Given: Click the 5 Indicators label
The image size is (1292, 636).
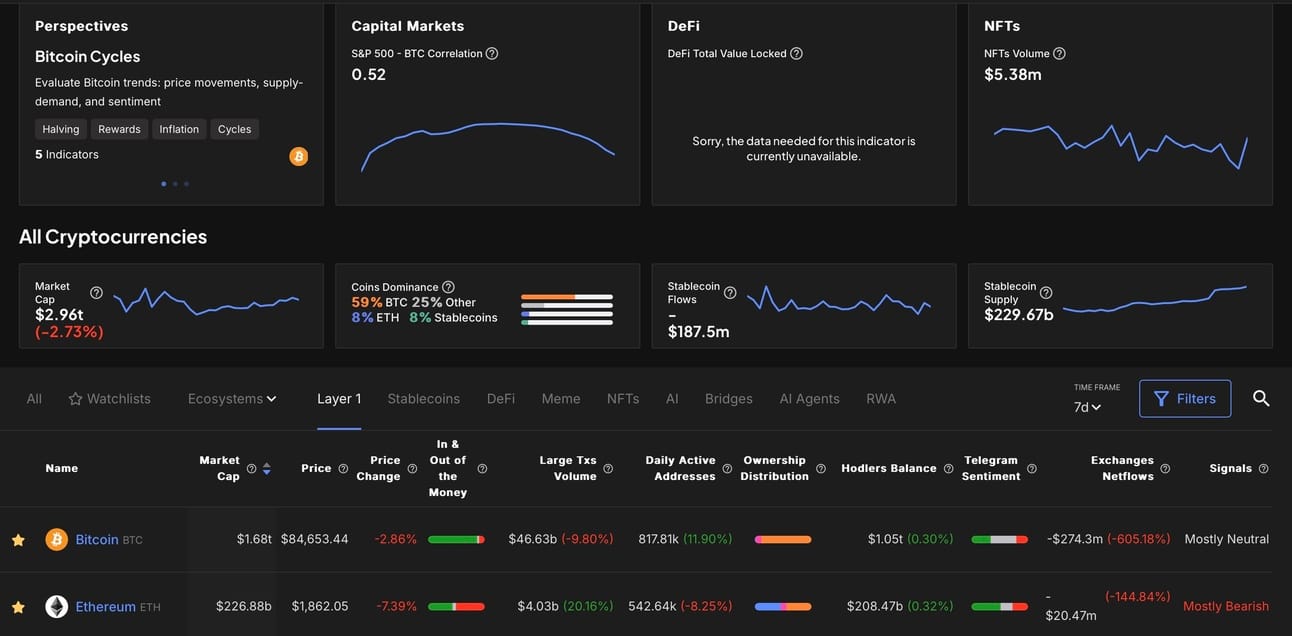Looking at the screenshot, I should 67,155.
